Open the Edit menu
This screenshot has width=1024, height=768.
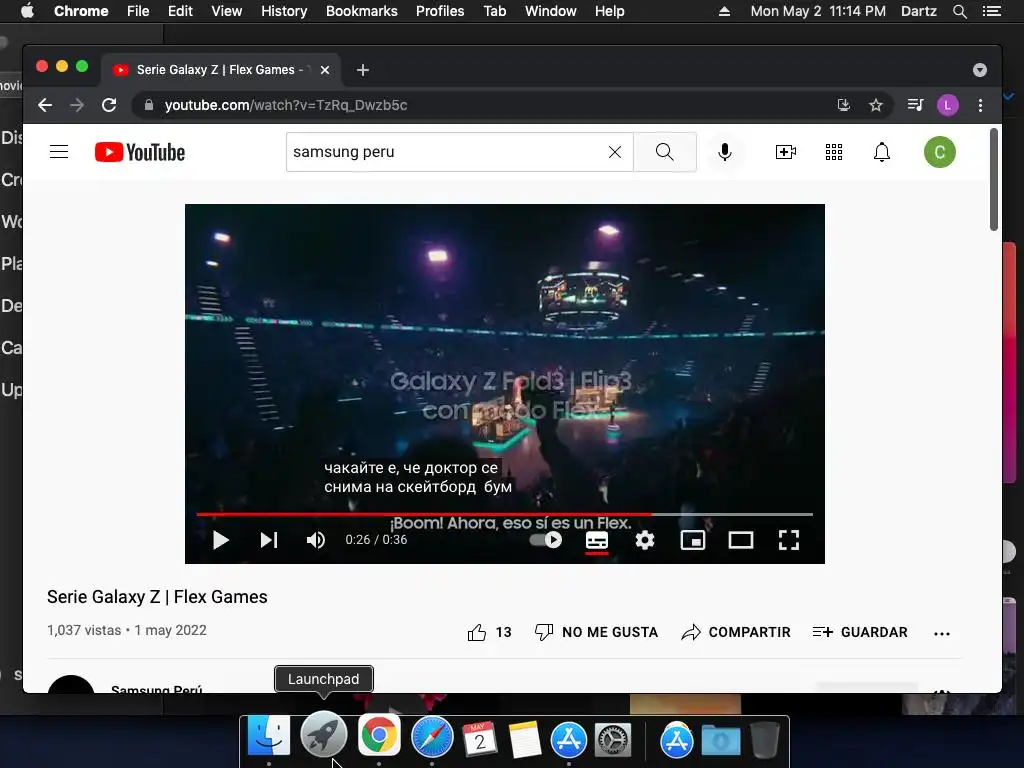click(x=180, y=11)
